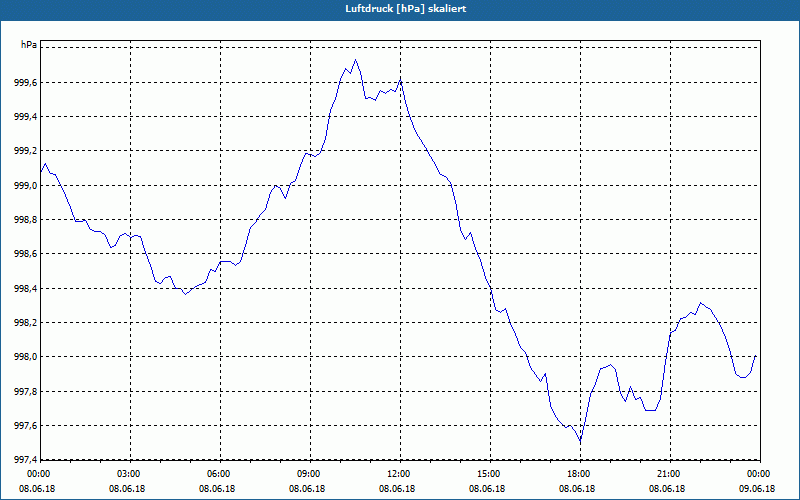Click the 08.06.18 date under 09:00
Image resolution: width=800 pixels, height=500 pixels.
[307, 489]
